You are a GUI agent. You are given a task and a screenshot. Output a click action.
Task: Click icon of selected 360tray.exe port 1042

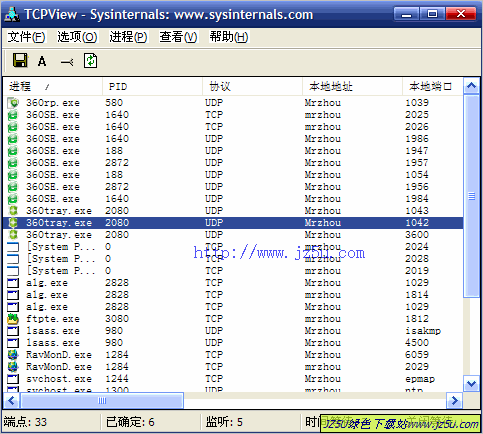pos(13,223)
